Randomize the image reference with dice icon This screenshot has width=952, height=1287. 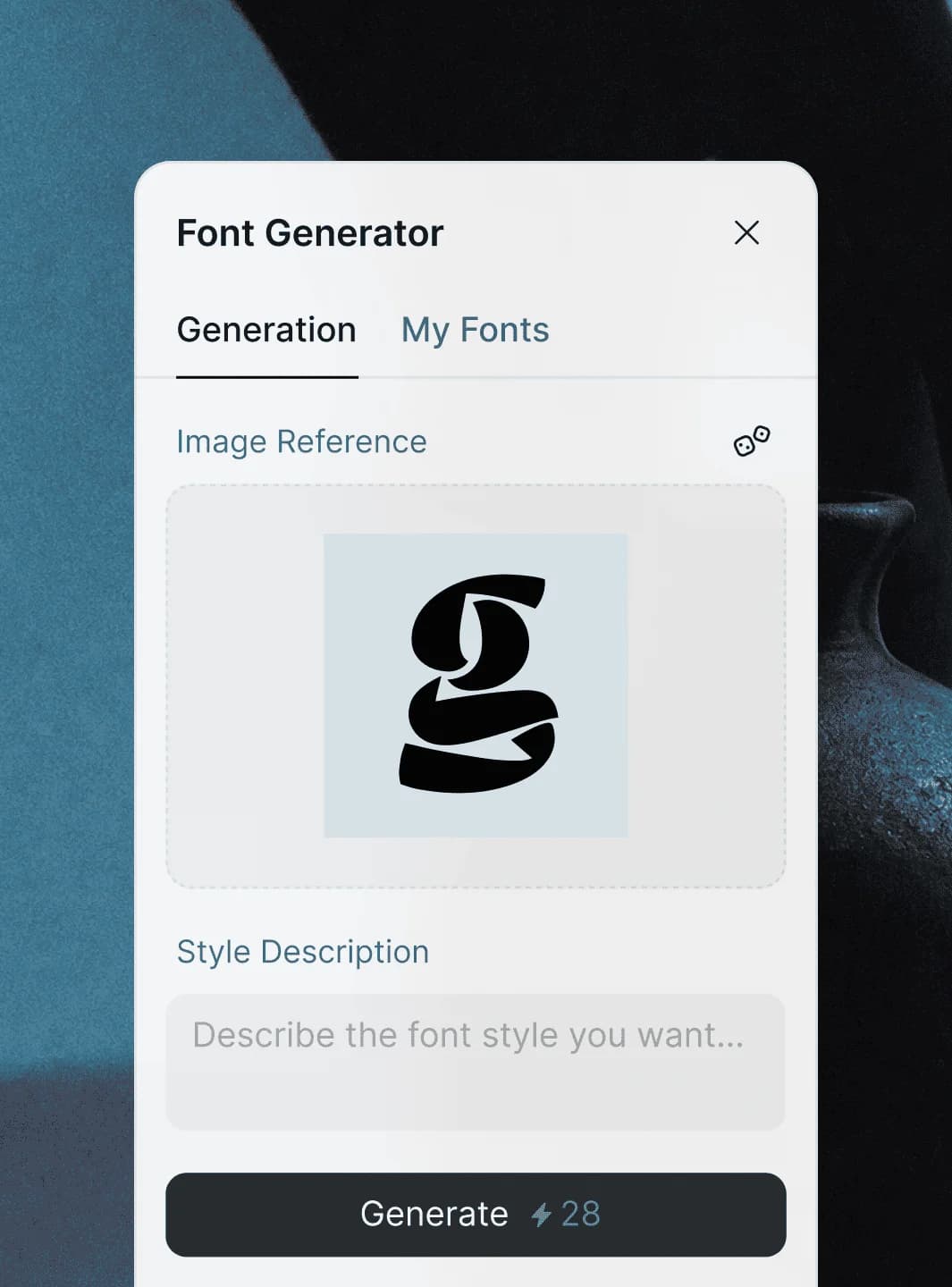(x=752, y=442)
